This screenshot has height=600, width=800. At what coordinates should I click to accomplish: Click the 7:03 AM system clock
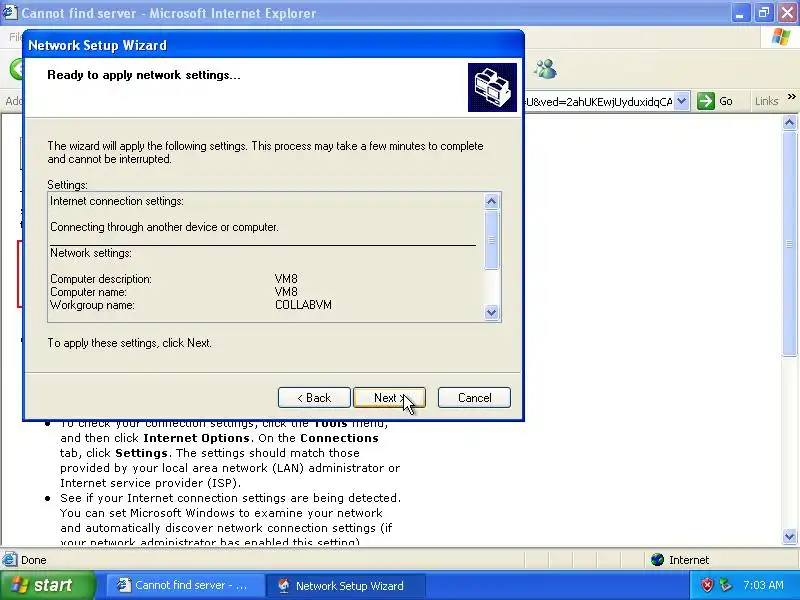pyautogui.click(x=763, y=585)
